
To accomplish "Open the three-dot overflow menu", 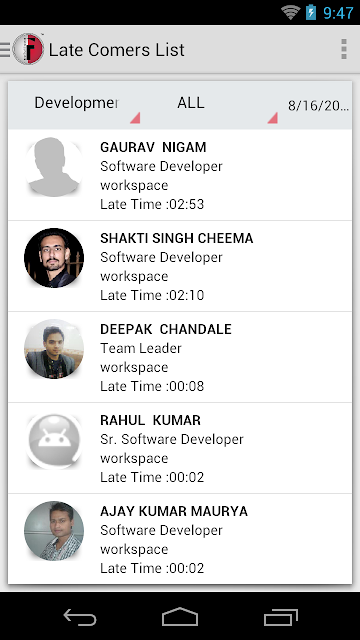I will [344, 49].
